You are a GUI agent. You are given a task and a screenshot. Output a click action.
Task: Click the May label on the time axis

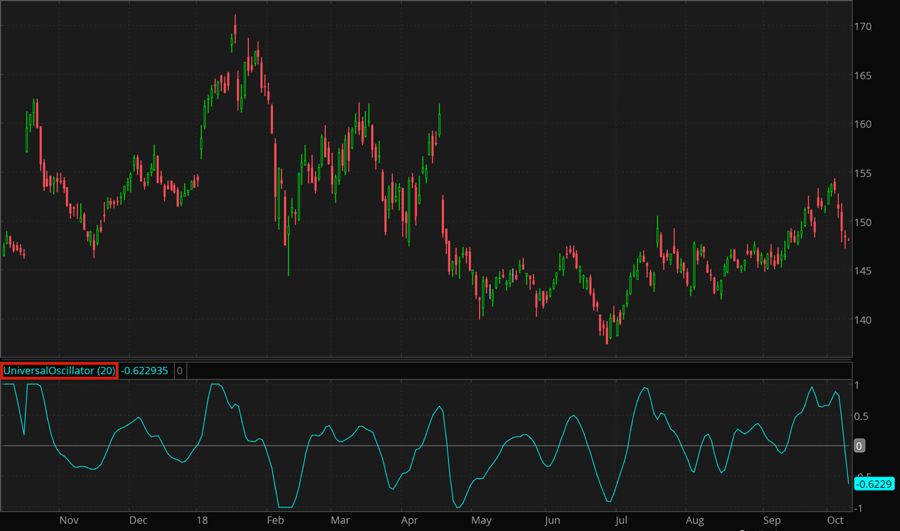click(x=482, y=521)
